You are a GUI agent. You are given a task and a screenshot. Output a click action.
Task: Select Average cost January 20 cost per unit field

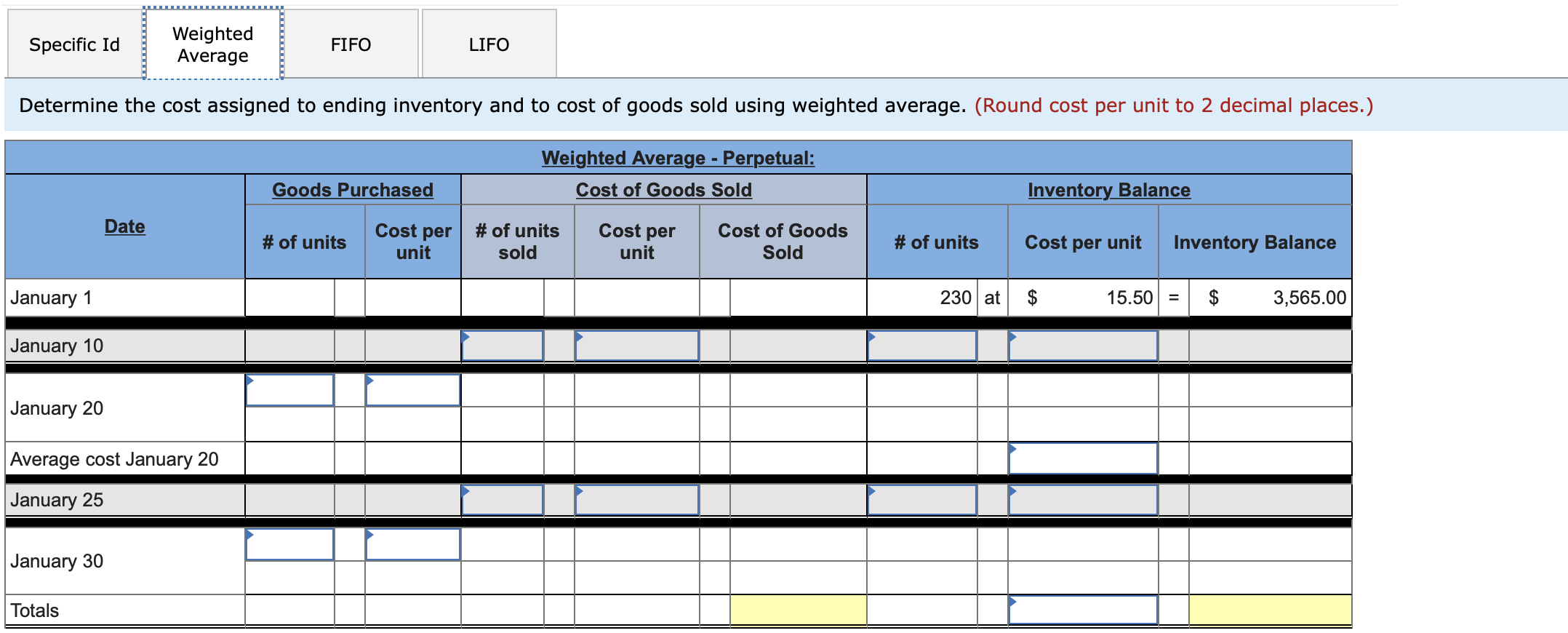point(1083,458)
